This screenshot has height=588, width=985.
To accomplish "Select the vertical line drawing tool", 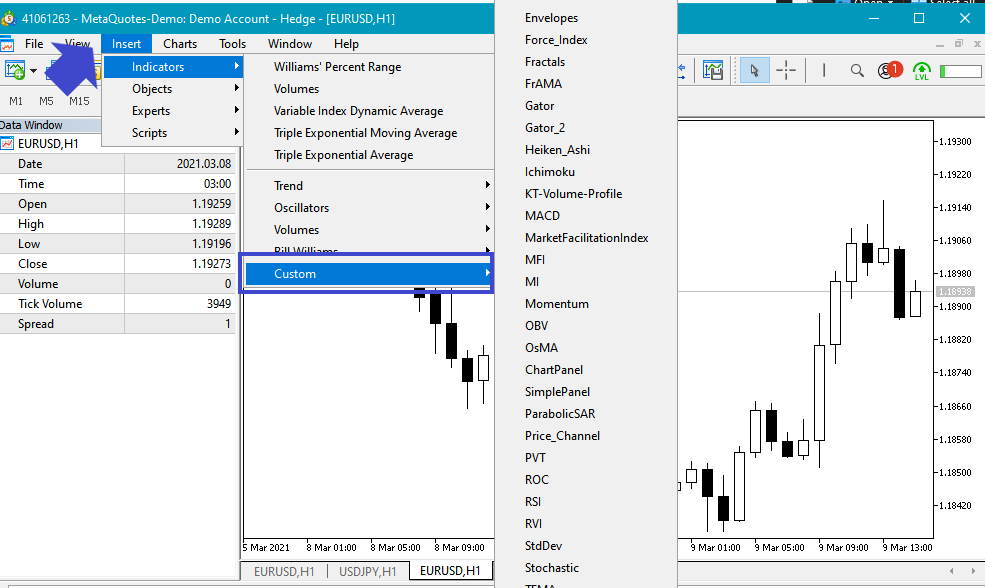I will pos(824,70).
